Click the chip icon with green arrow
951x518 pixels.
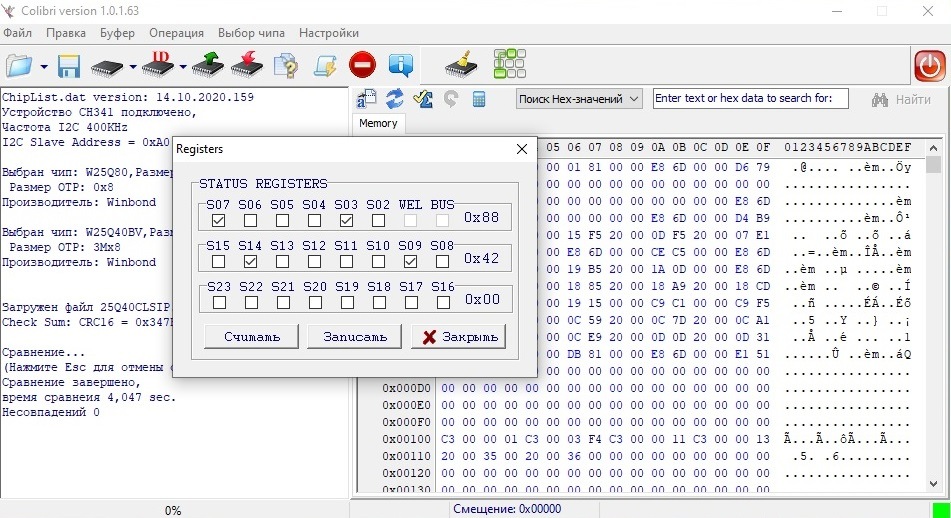208,64
